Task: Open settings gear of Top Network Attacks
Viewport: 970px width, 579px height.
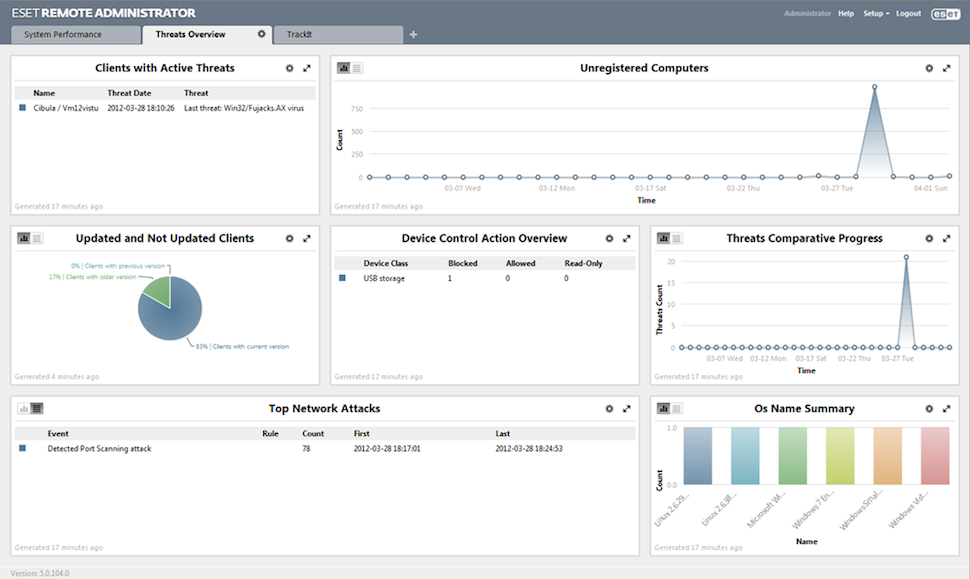Action: pos(609,408)
